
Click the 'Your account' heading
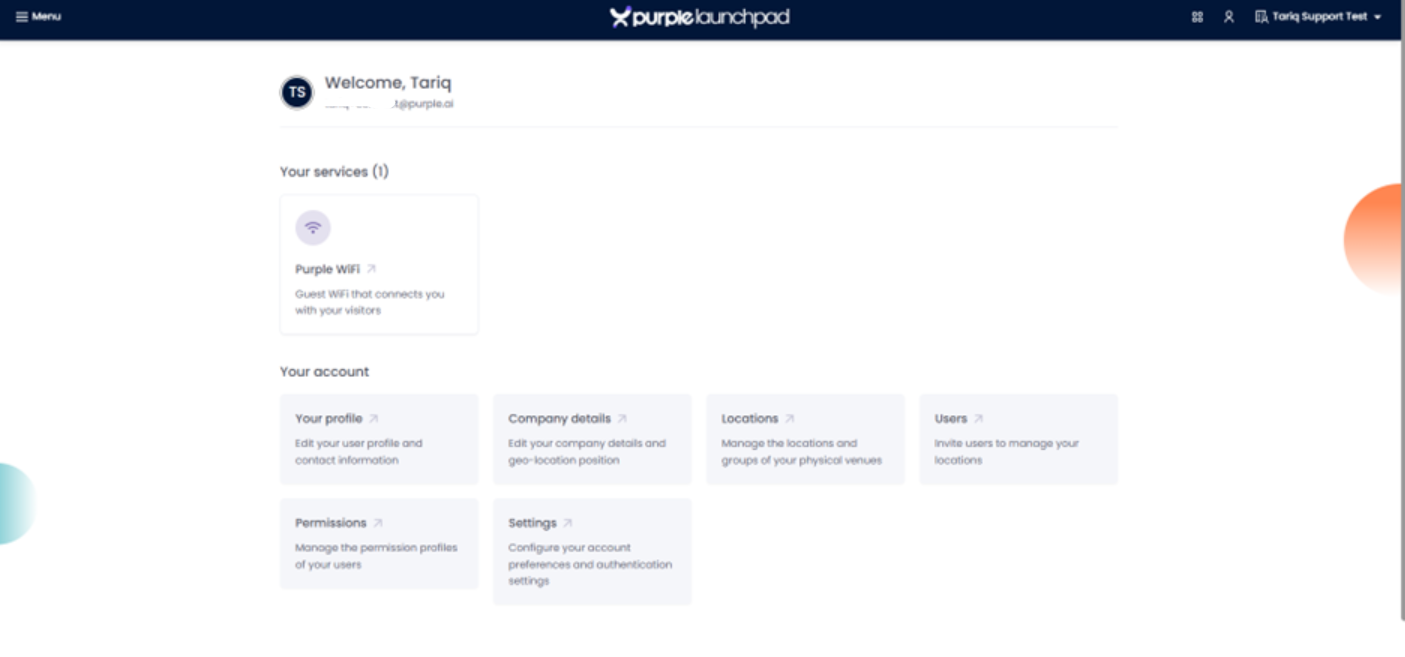(325, 372)
